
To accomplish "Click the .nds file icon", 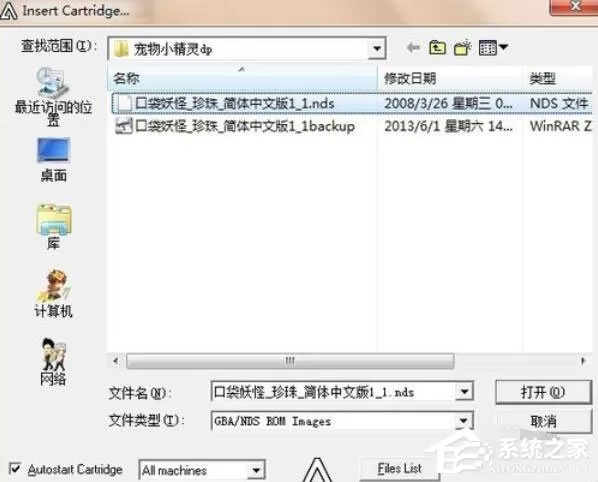I will click(124, 103).
